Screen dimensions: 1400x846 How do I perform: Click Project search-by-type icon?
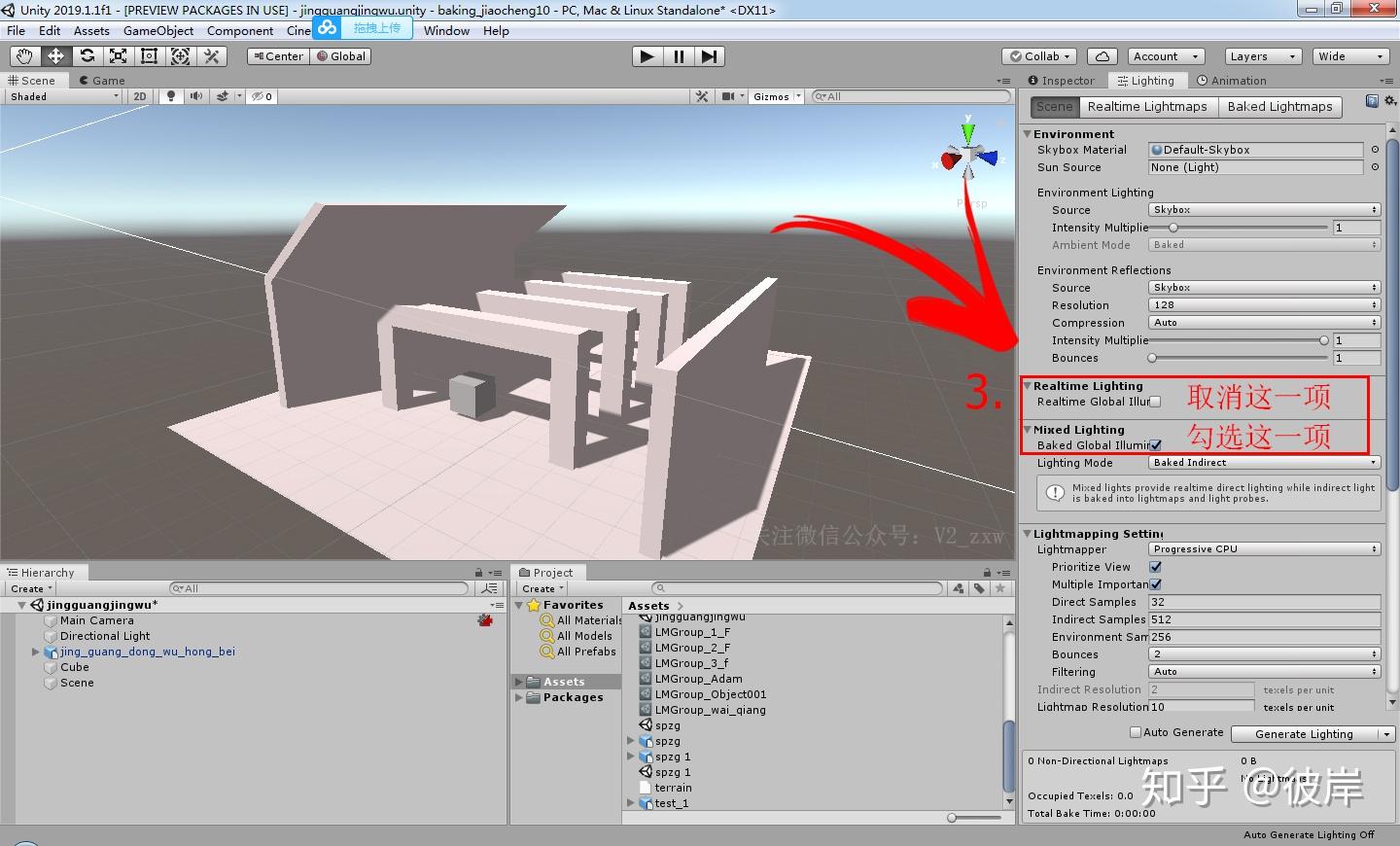click(x=959, y=588)
